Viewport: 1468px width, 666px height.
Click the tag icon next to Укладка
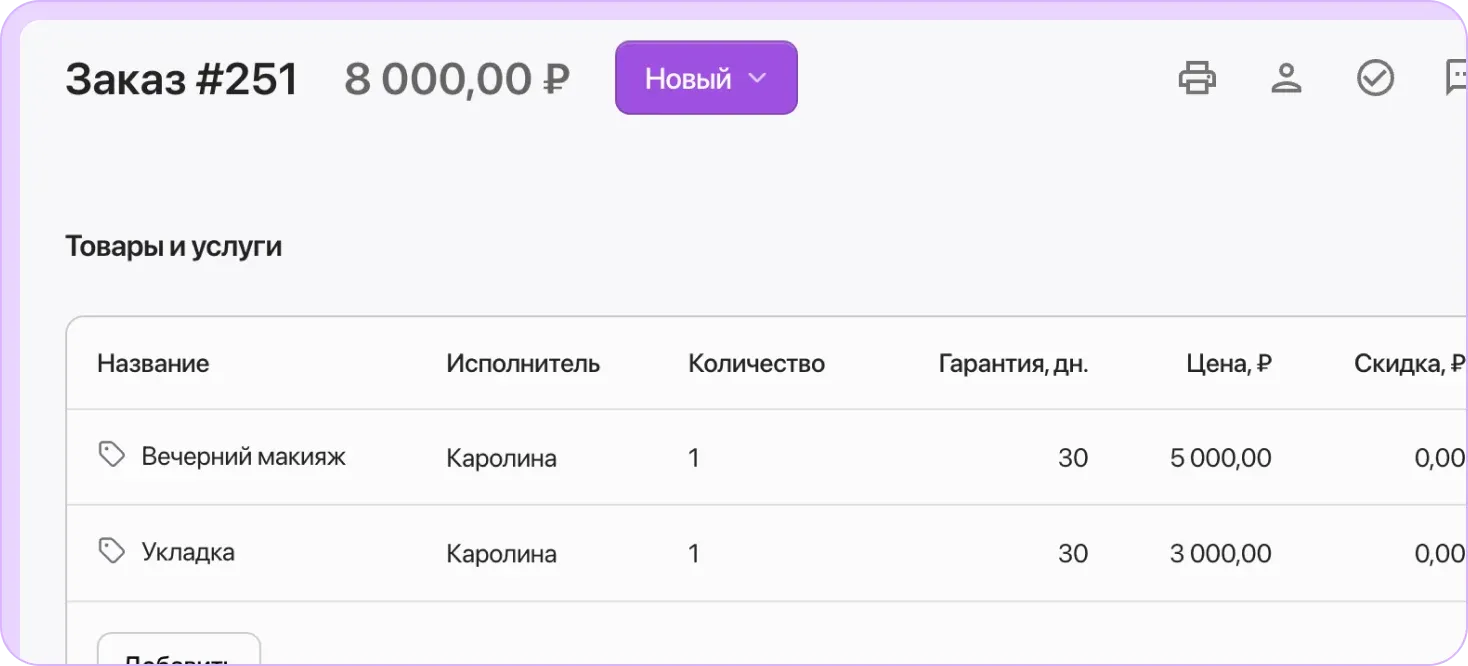coord(110,551)
